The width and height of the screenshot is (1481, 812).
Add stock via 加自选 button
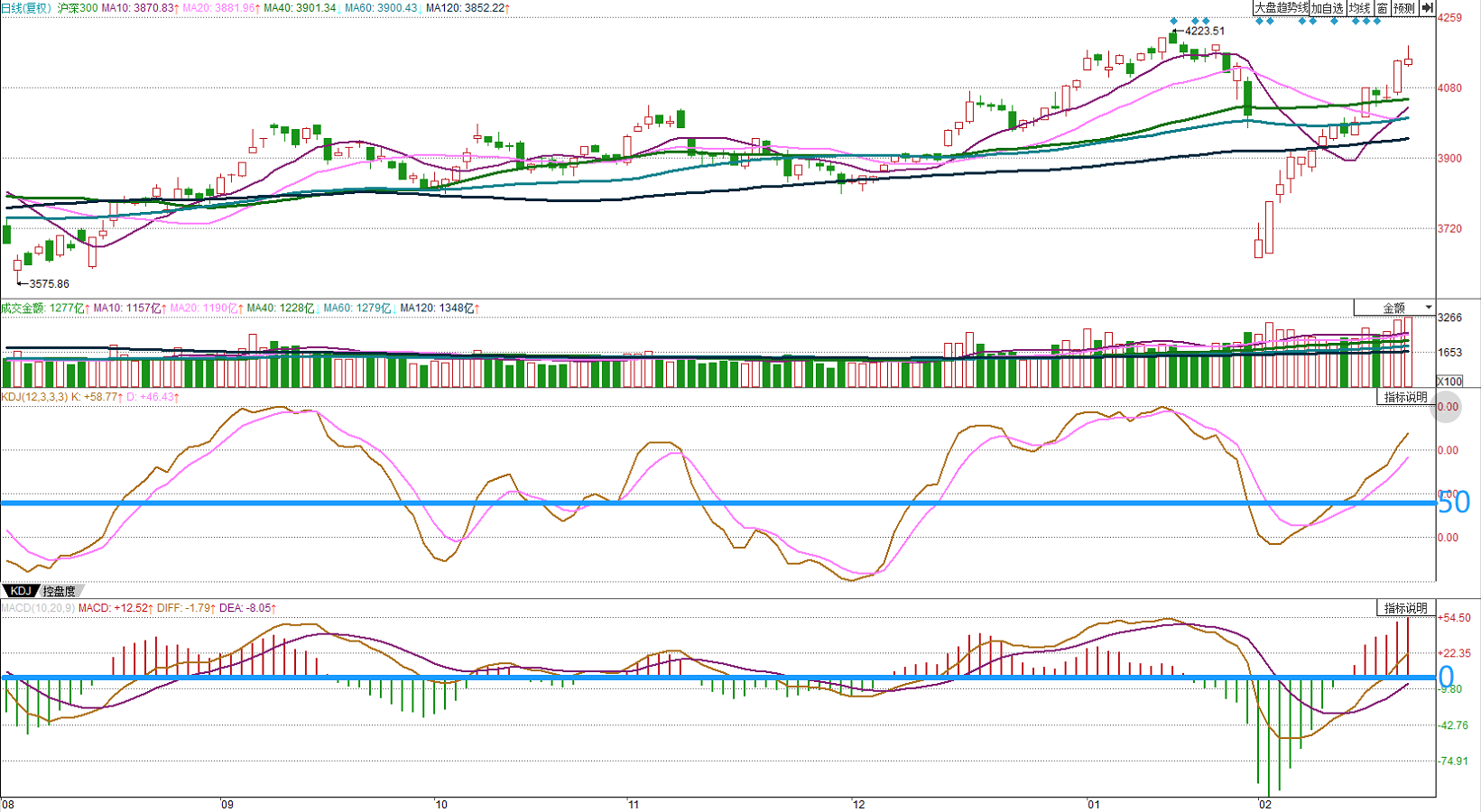[1328, 8]
